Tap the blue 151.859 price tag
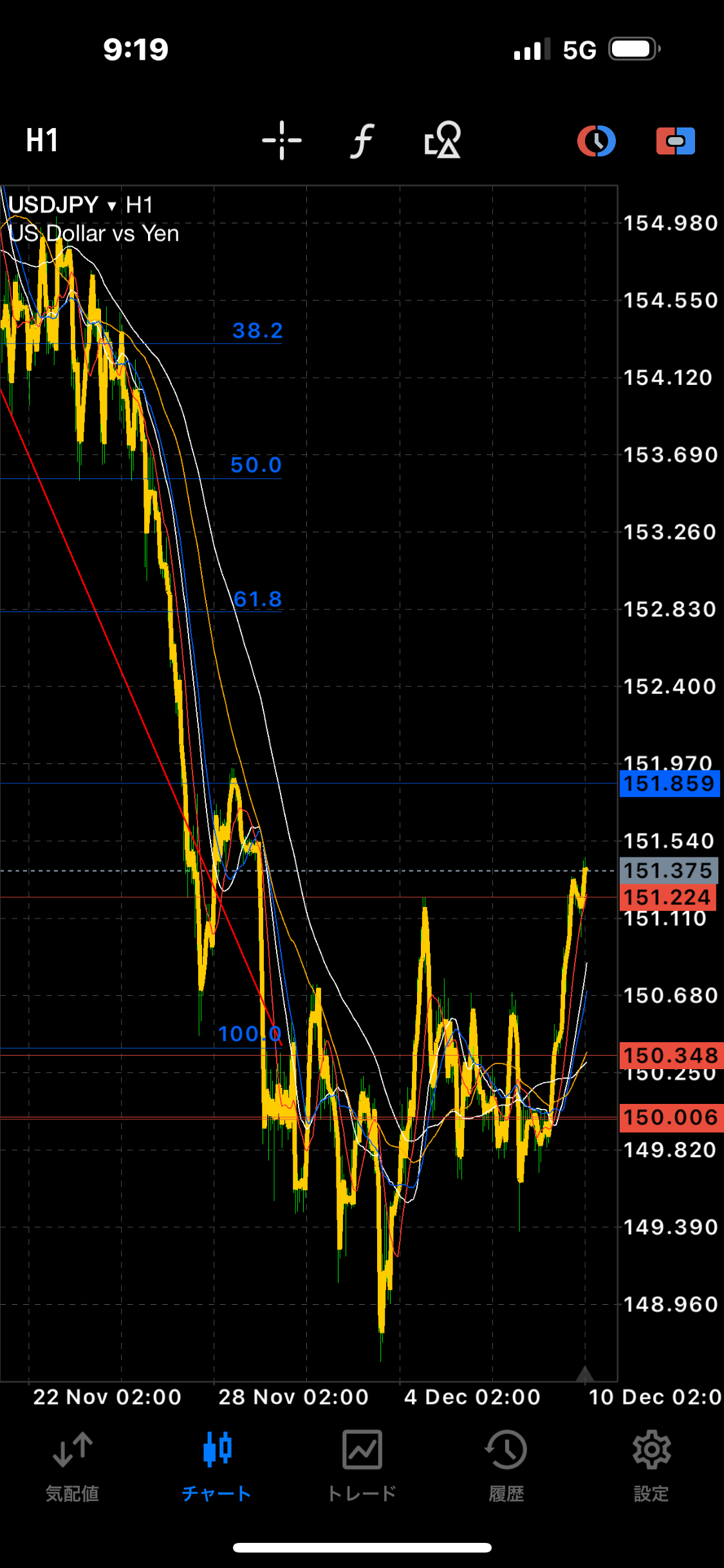This screenshot has height=1568, width=724. 669,784
